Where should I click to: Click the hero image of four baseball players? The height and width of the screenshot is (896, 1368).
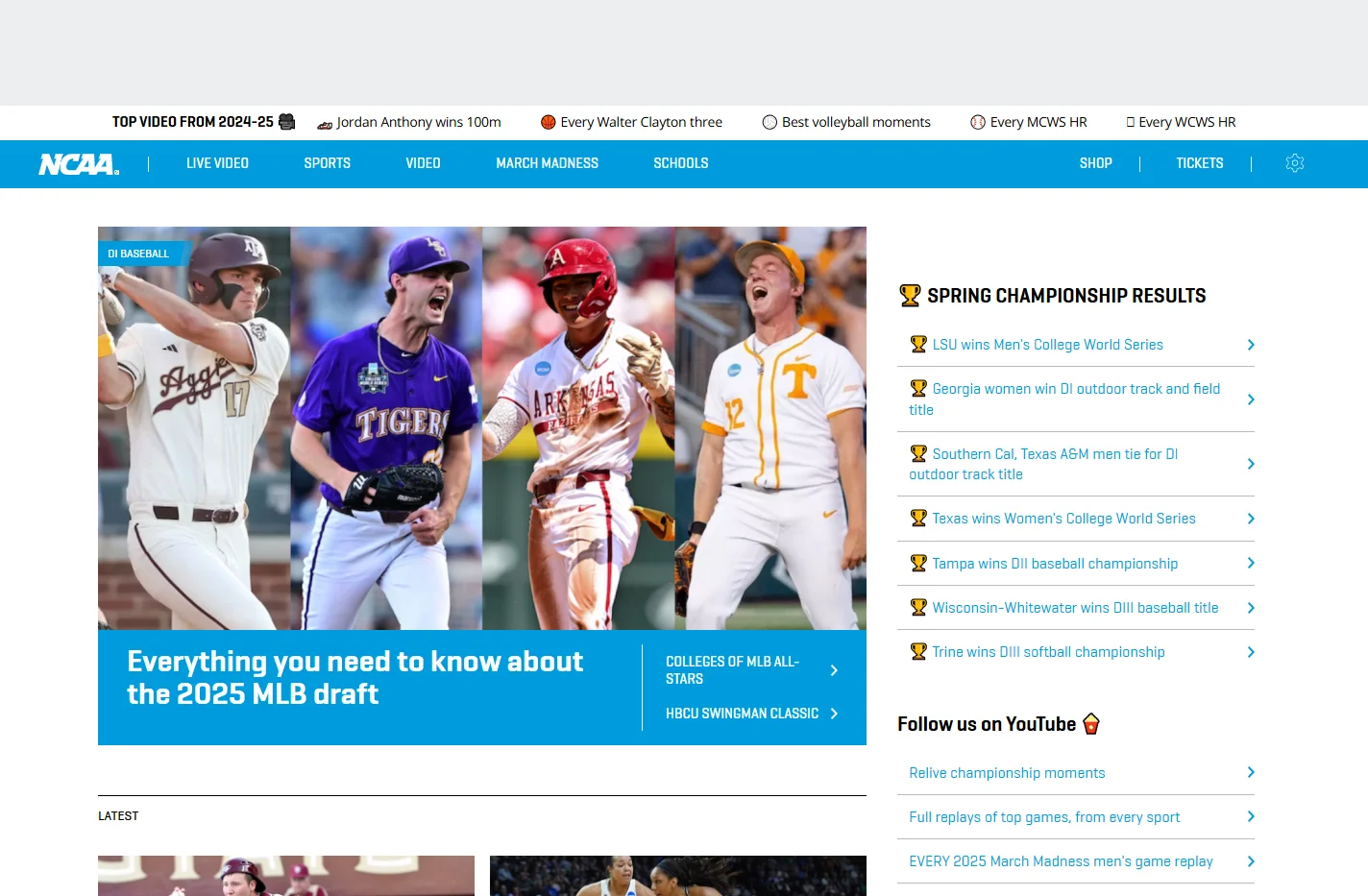[x=482, y=428]
